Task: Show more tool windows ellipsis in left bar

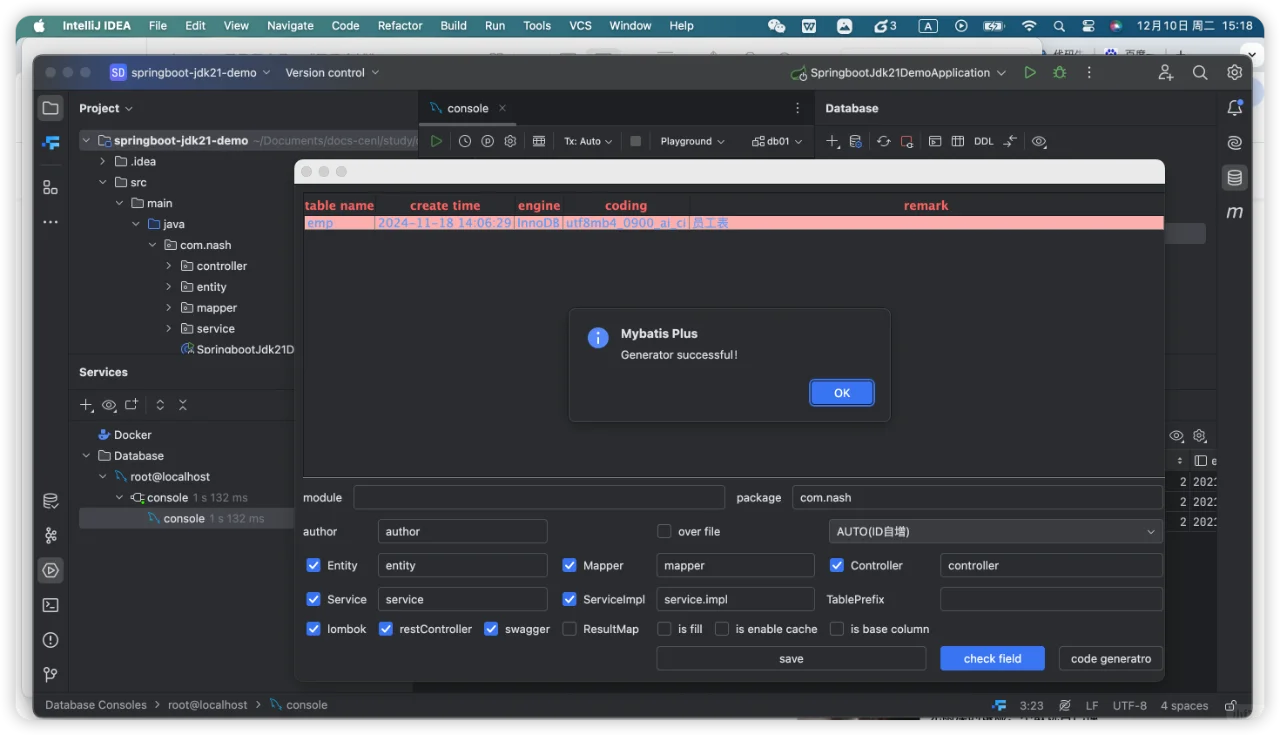Action: pyautogui.click(x=51, y=222)
